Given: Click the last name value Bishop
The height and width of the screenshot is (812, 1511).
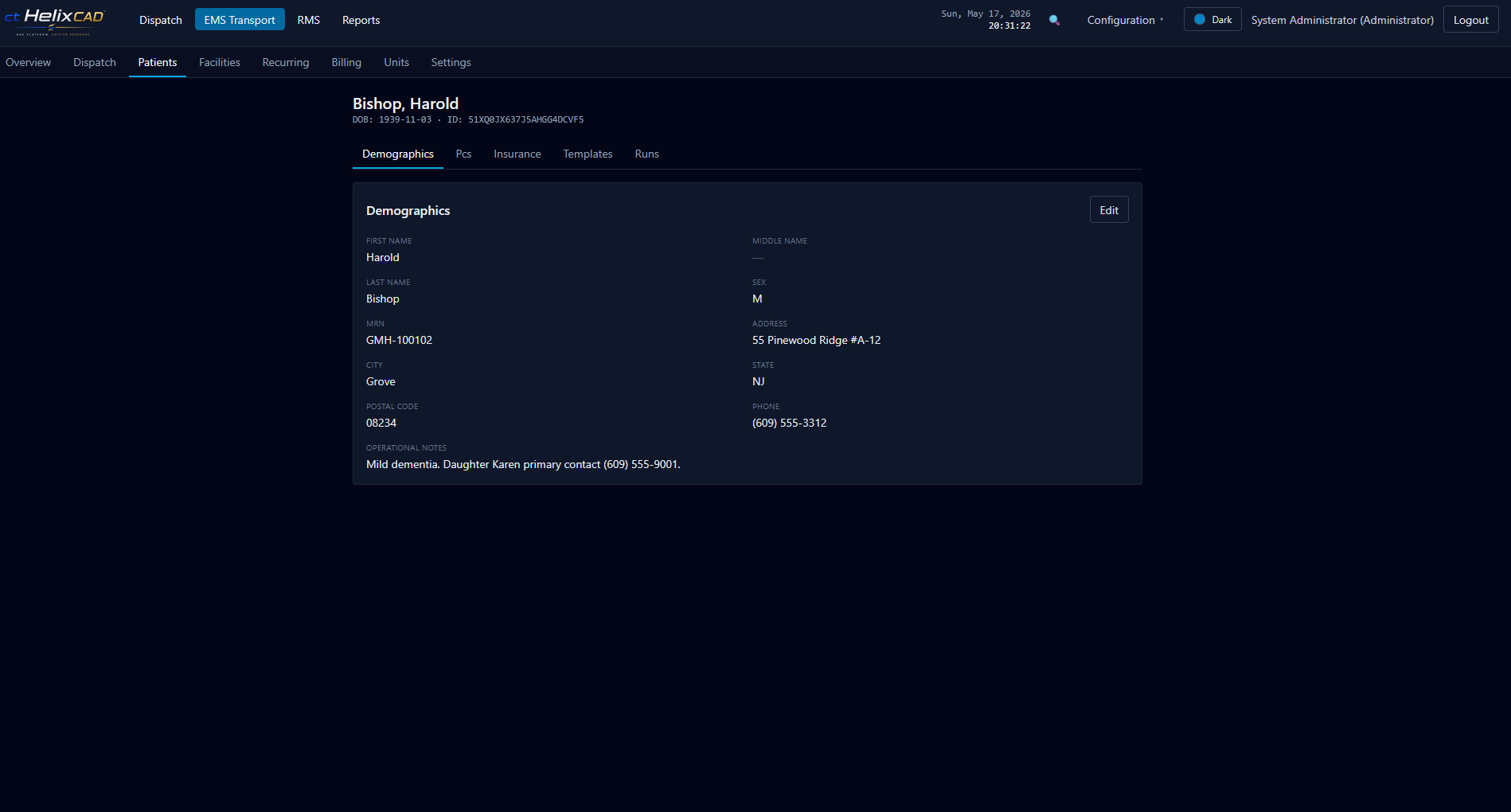Looking at the screenshot, I should tap(383, 299).
